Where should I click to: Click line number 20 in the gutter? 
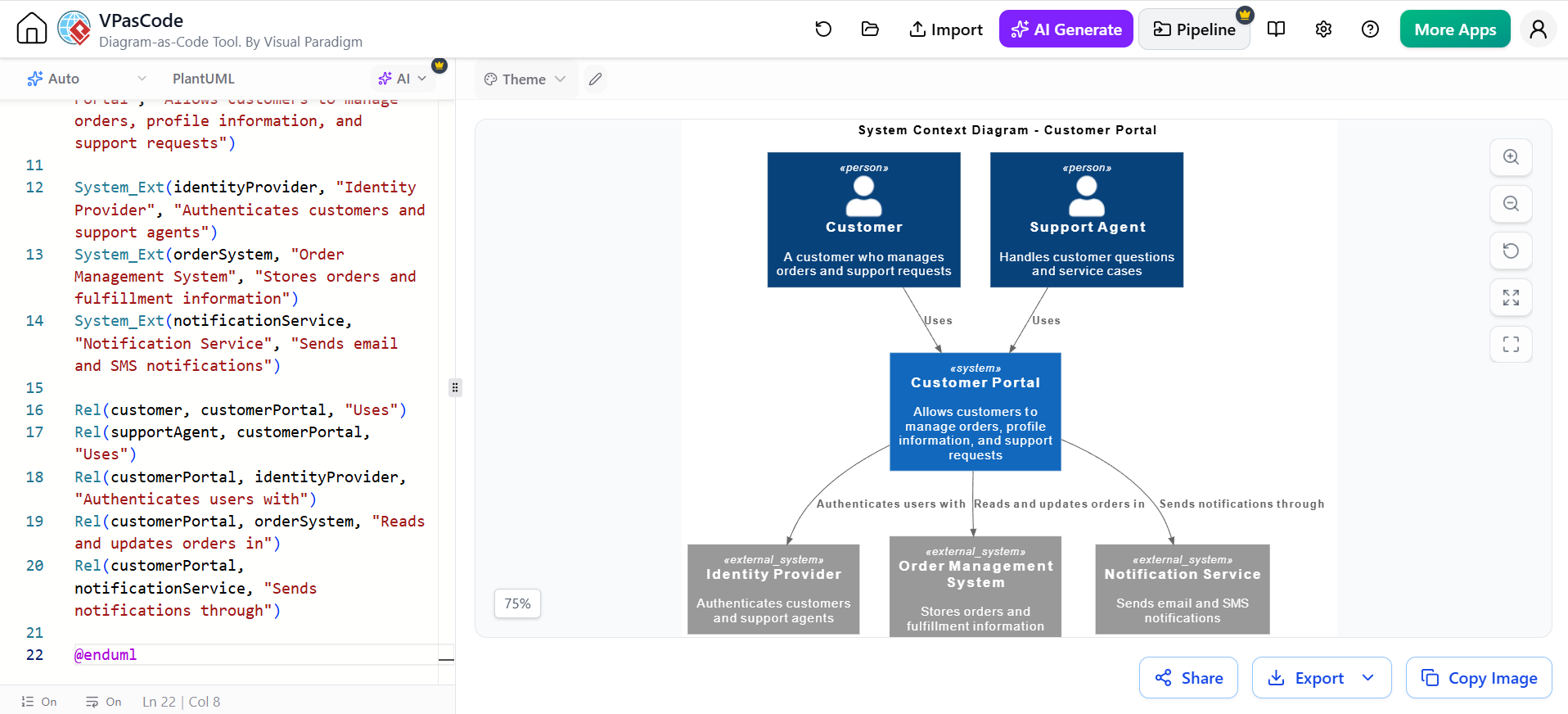[34, 566]
